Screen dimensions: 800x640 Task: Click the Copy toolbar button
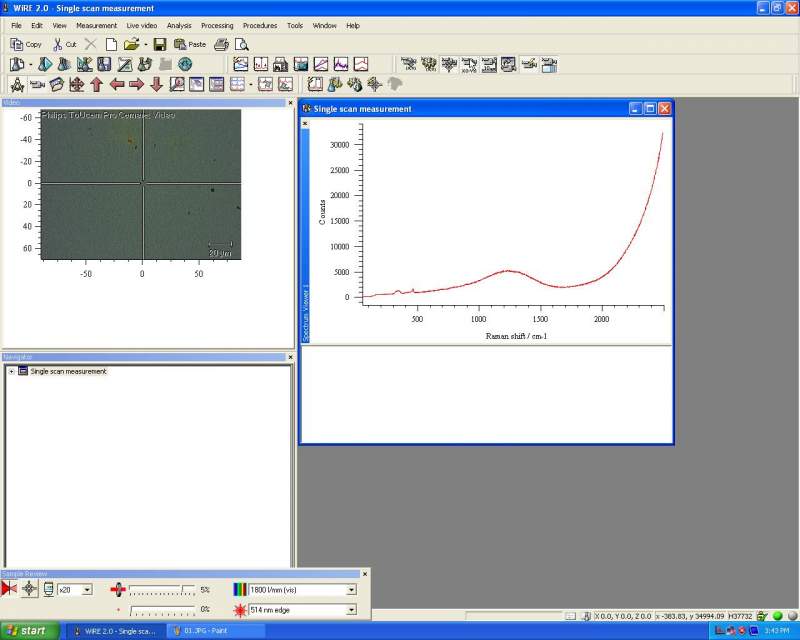pyautogui.click(x=26, y=44)
